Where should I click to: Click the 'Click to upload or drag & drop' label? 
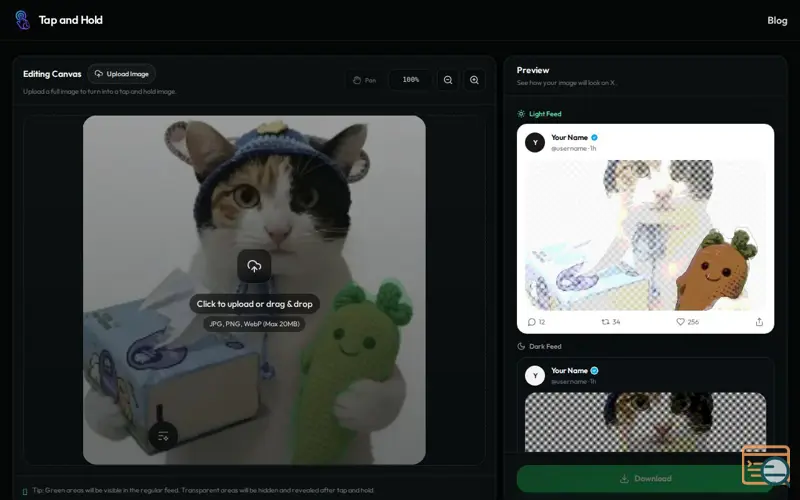(255, 304)
